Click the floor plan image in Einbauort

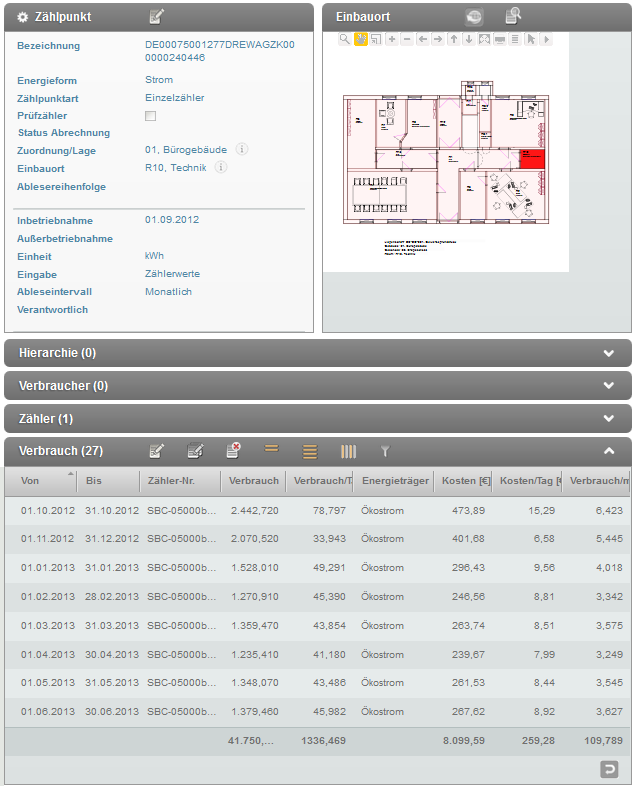click(445, 160)
